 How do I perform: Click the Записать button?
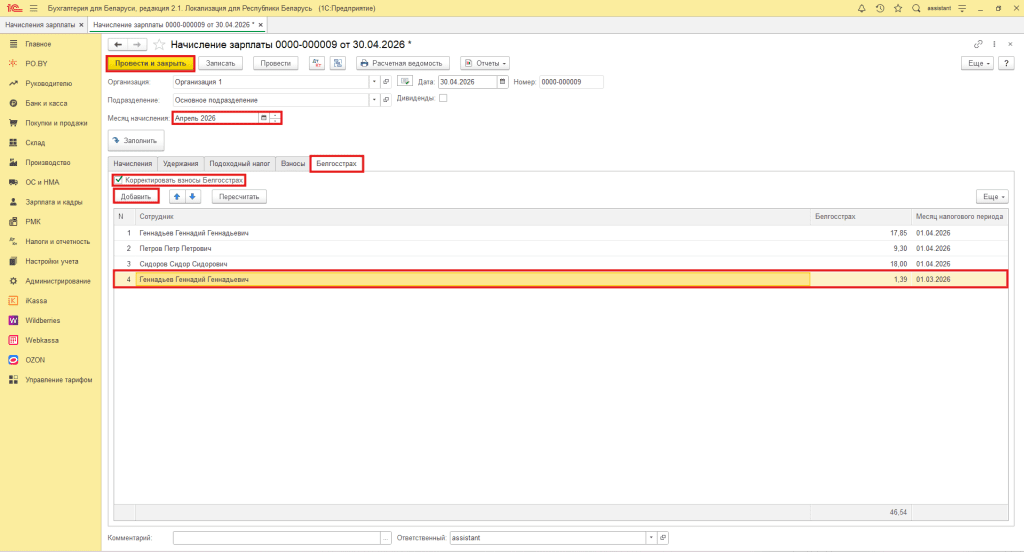pyautogui.click(x=221, y=63)
